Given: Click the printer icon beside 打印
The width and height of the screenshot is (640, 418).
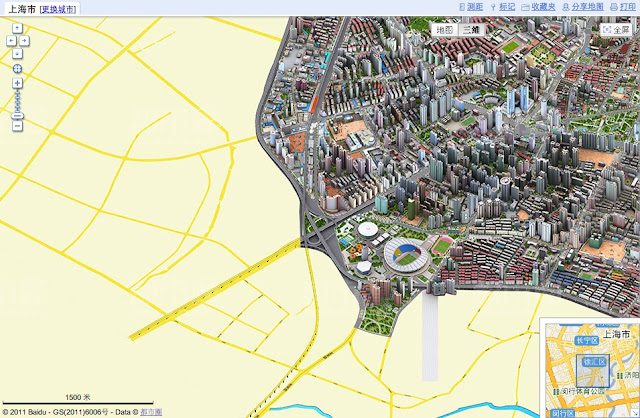Looking at the screenshot, I should tap(614, 7).
